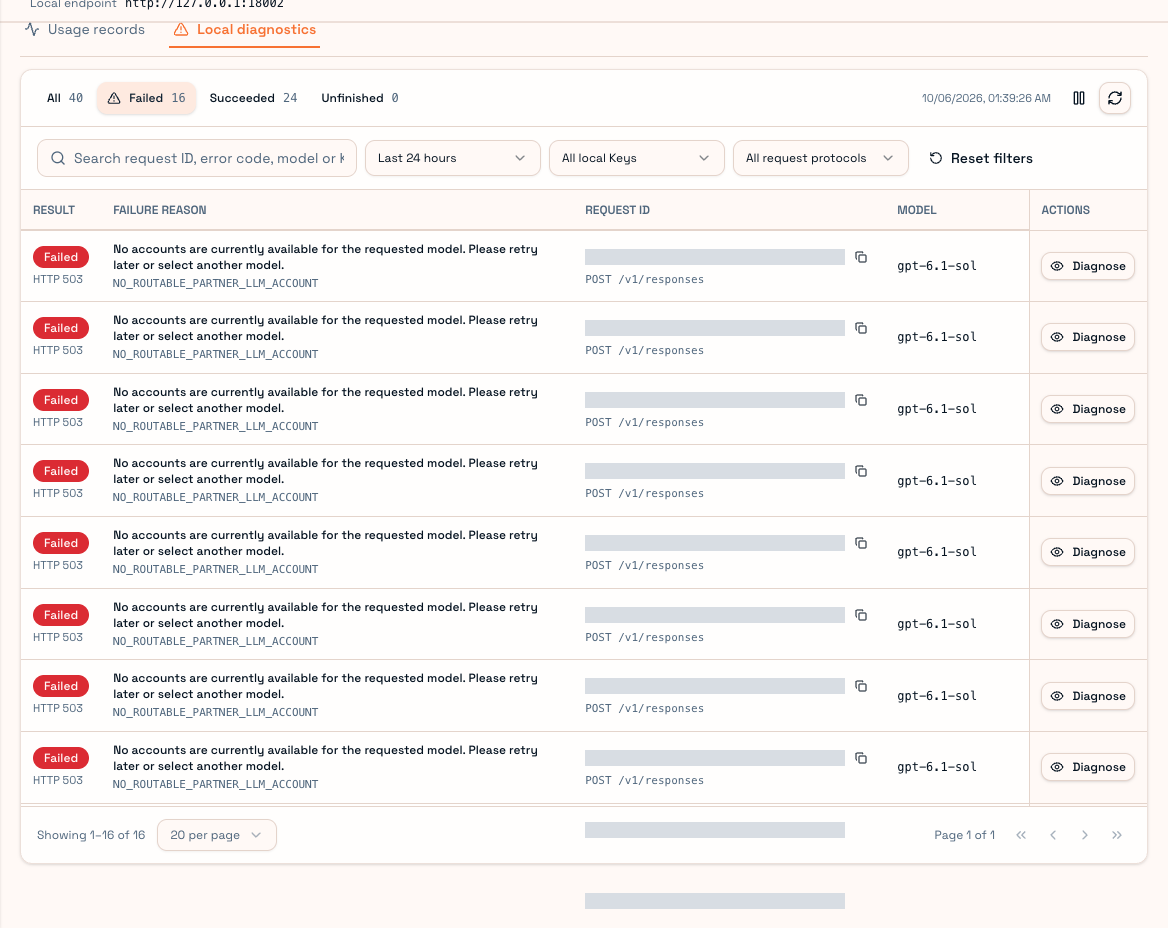
Task: Click the search magnifier icon
Action: coord(57,159)
